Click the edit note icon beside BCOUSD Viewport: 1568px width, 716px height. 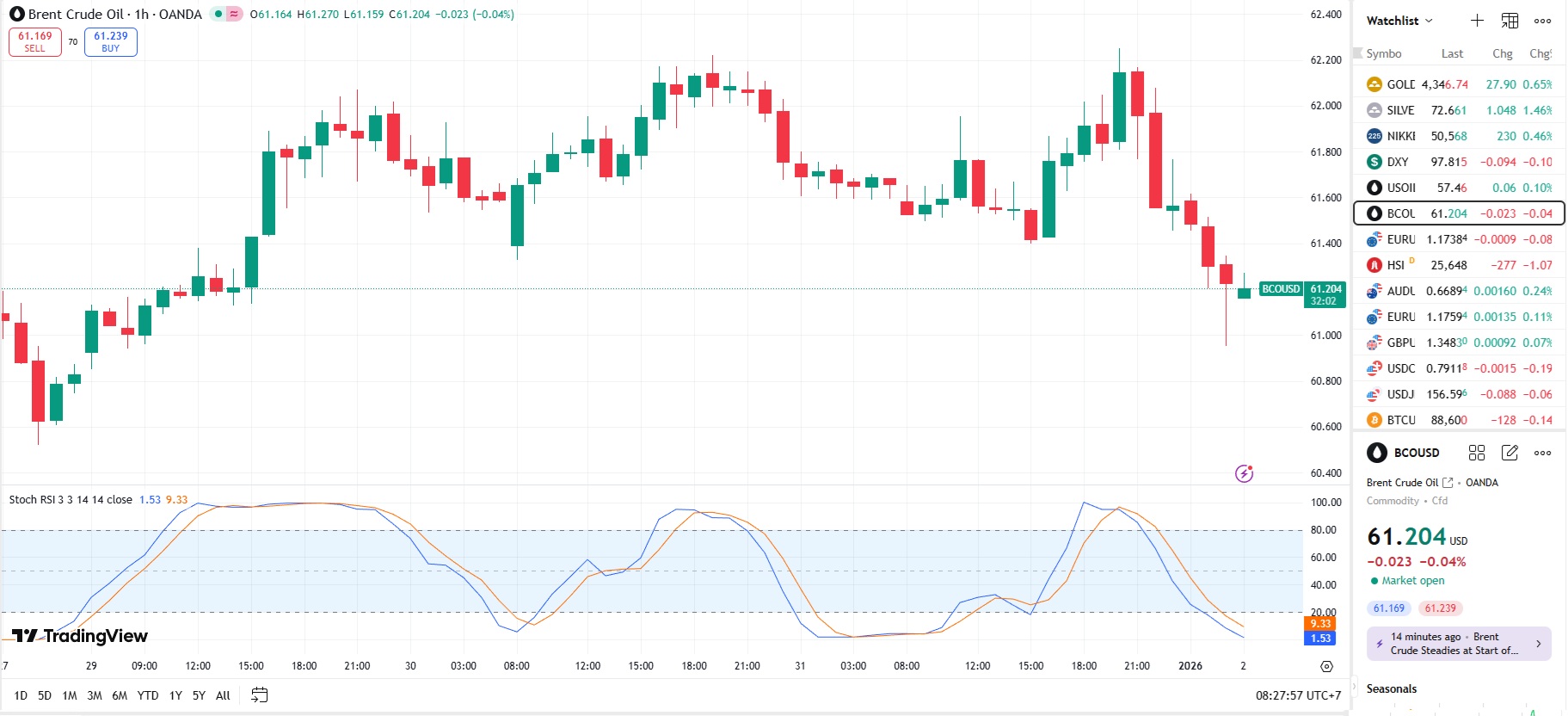(x=1510, y=453)
